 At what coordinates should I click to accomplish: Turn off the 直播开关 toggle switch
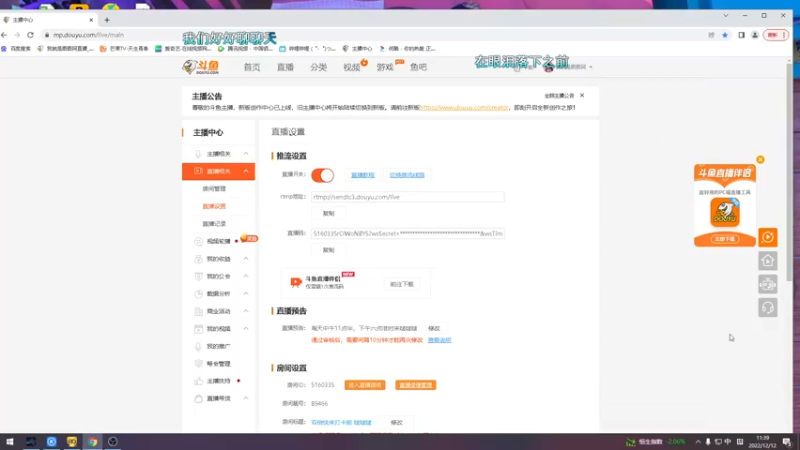pyautogui.click(x=322, y=175)
